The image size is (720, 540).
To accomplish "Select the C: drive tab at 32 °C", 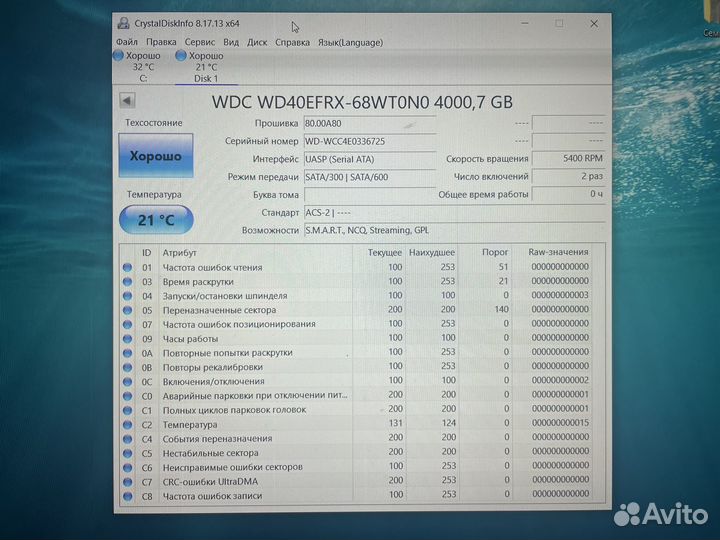I will 143,67.
